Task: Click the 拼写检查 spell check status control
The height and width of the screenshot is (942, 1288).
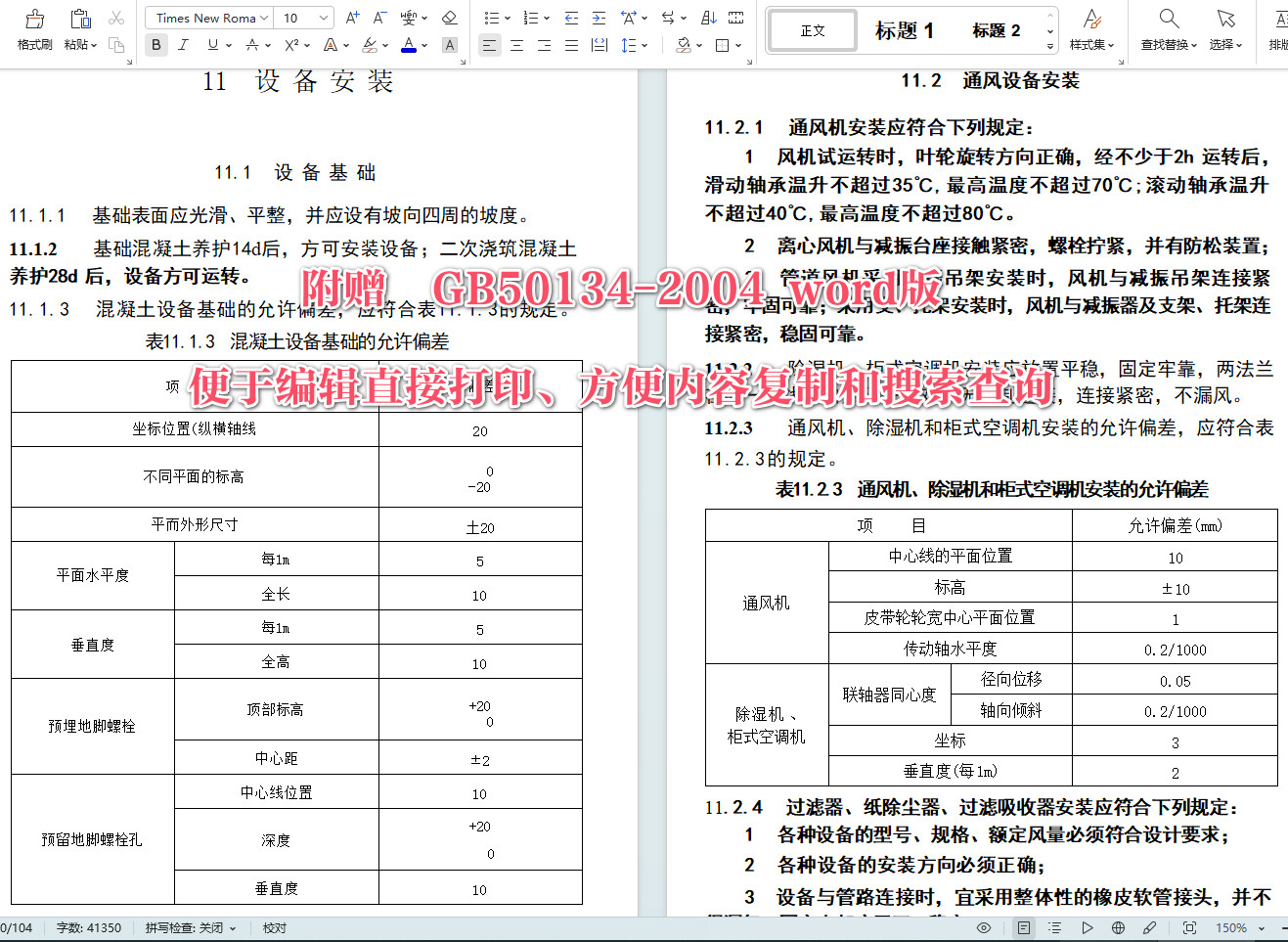Action: pos(186,927)
